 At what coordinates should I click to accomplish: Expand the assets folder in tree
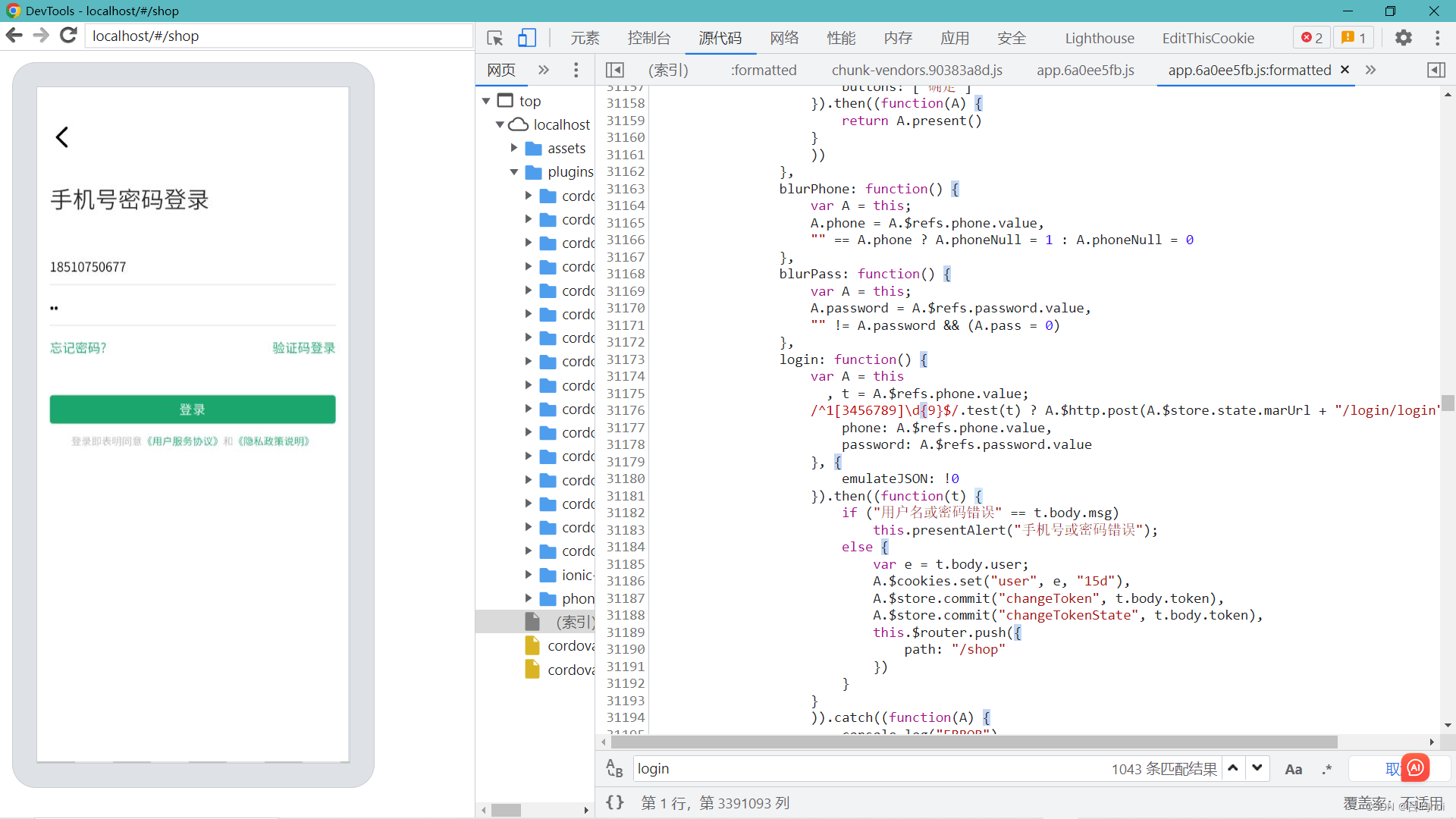(x=514, y=148)
